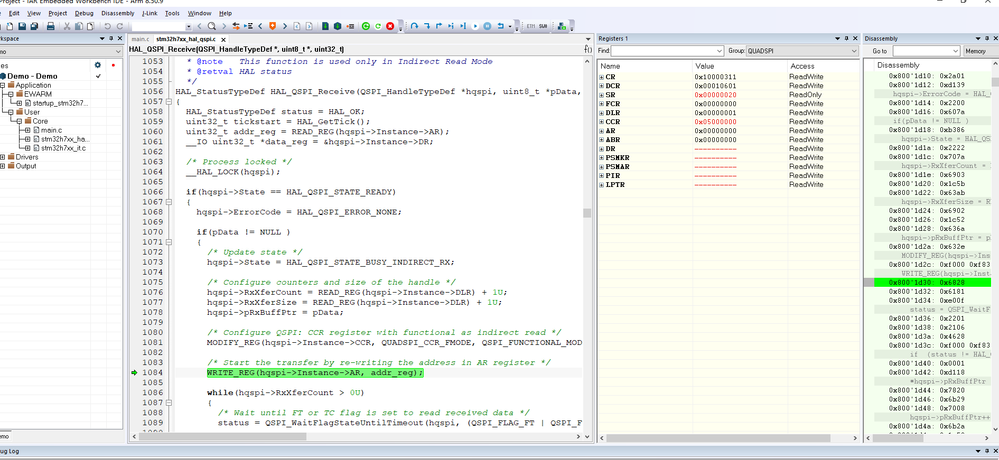Open the function list f() button

pos(588,49)
